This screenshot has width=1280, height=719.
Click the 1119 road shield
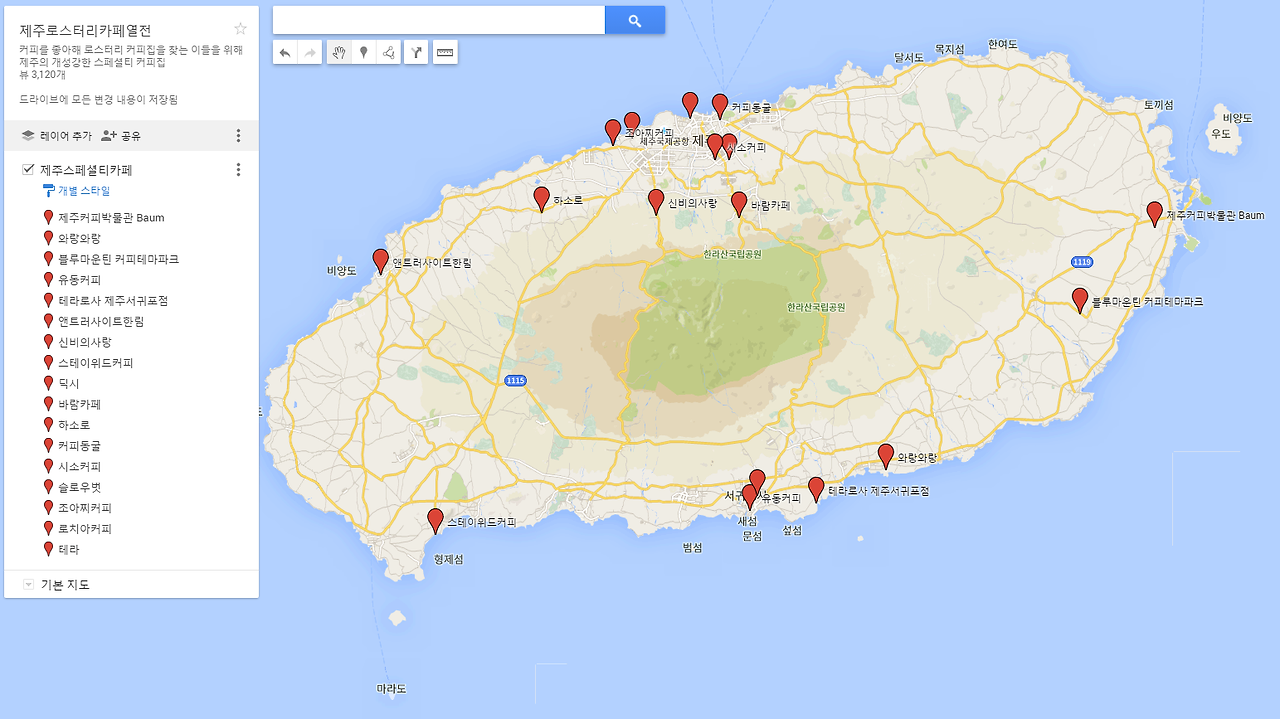pyautogui.click(x=1081, y=262)
